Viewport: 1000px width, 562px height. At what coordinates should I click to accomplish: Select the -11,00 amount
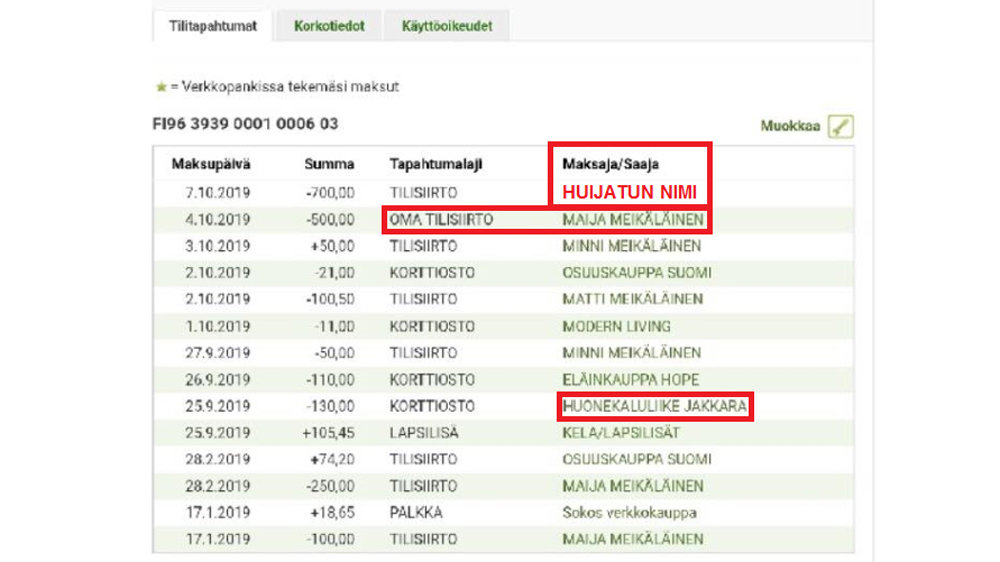pos(334,327)
